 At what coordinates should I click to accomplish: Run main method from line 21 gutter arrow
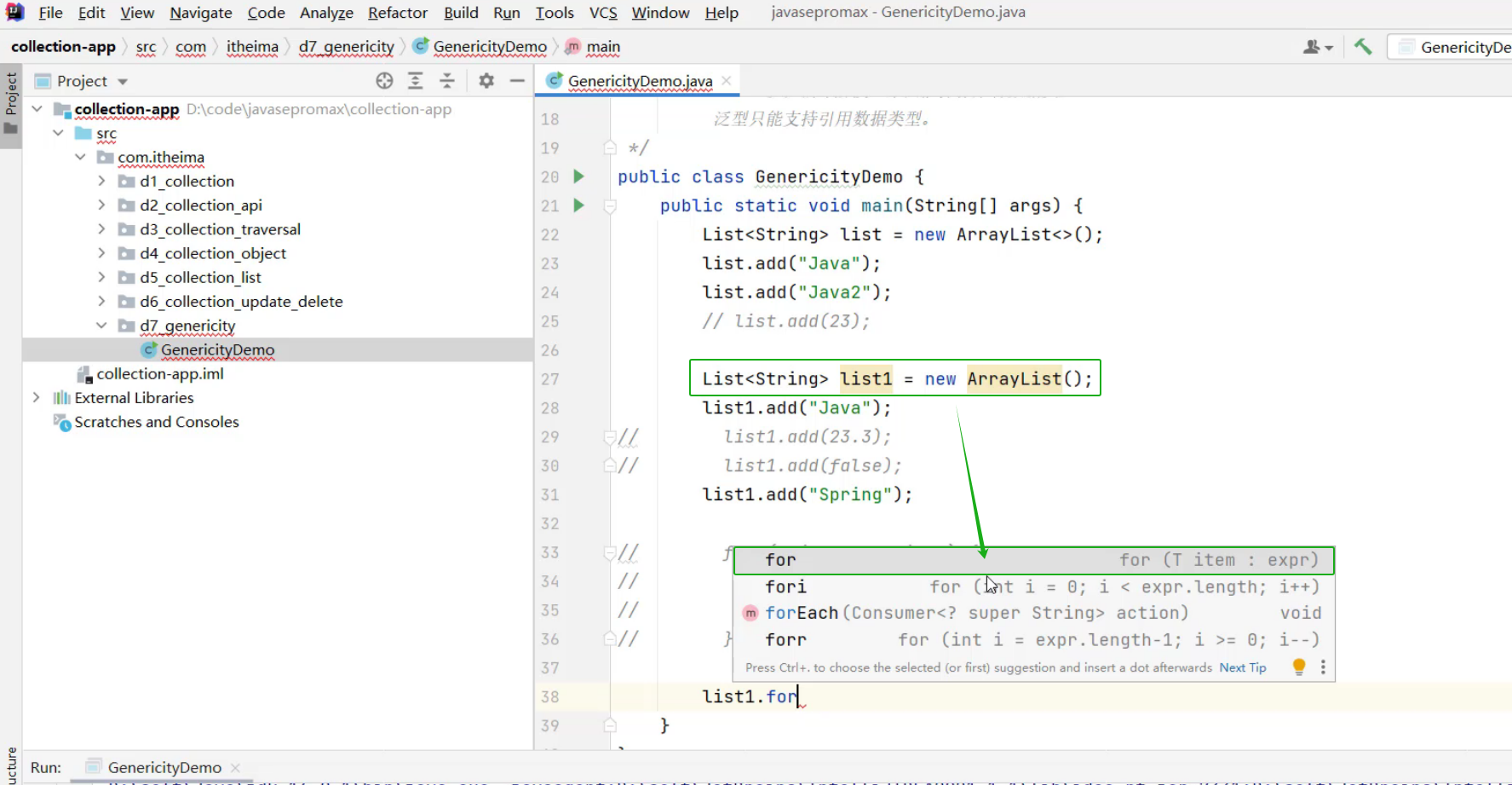[579, 205]
